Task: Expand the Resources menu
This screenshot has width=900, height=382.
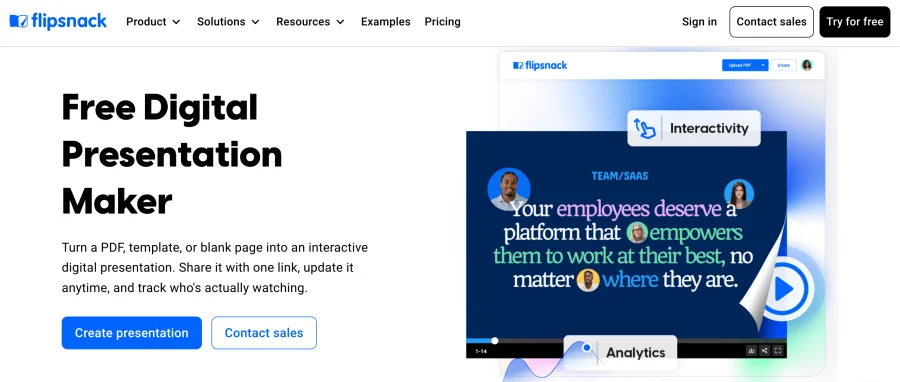Action: pyautogui.click(x=310, y=22)
